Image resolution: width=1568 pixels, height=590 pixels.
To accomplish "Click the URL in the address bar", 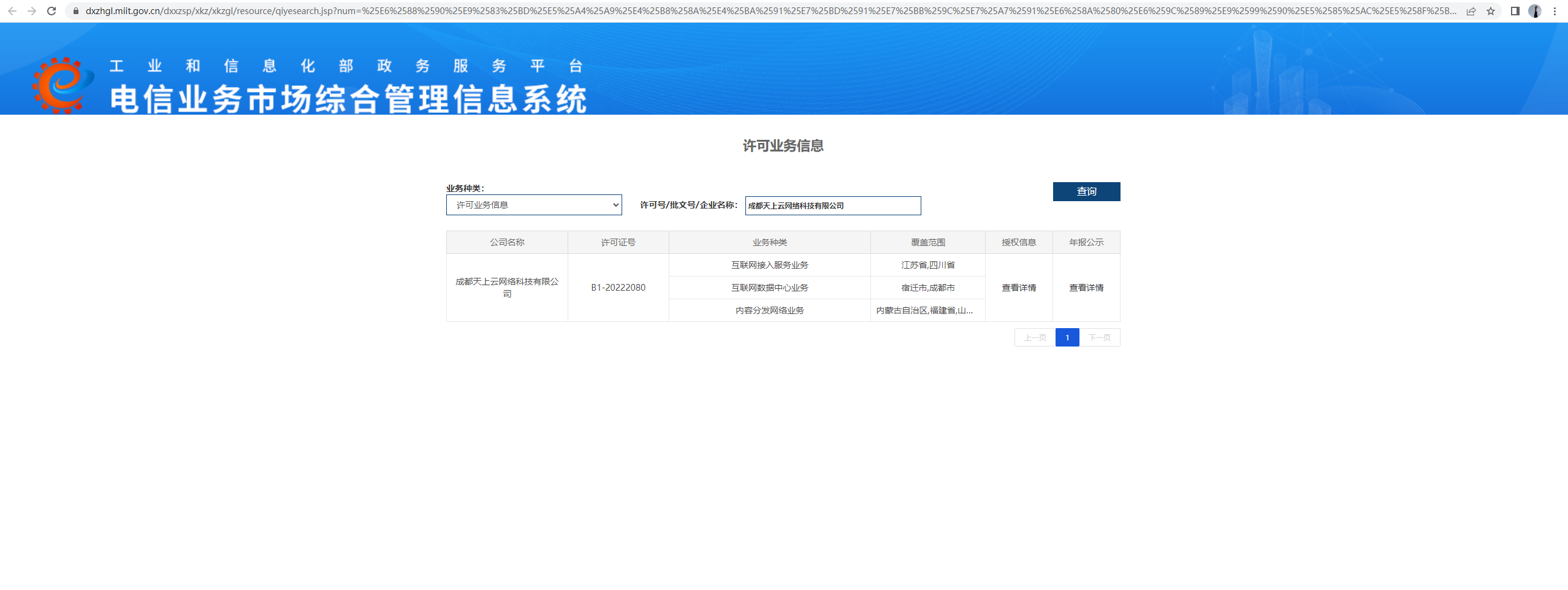I will tap(771, 11).
